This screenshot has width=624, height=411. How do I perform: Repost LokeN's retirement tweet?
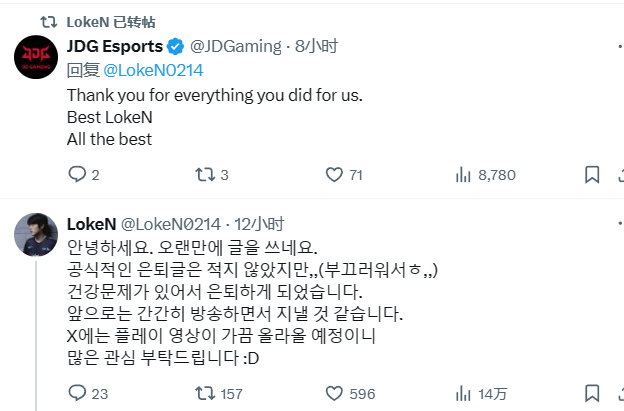pos(204,394)
